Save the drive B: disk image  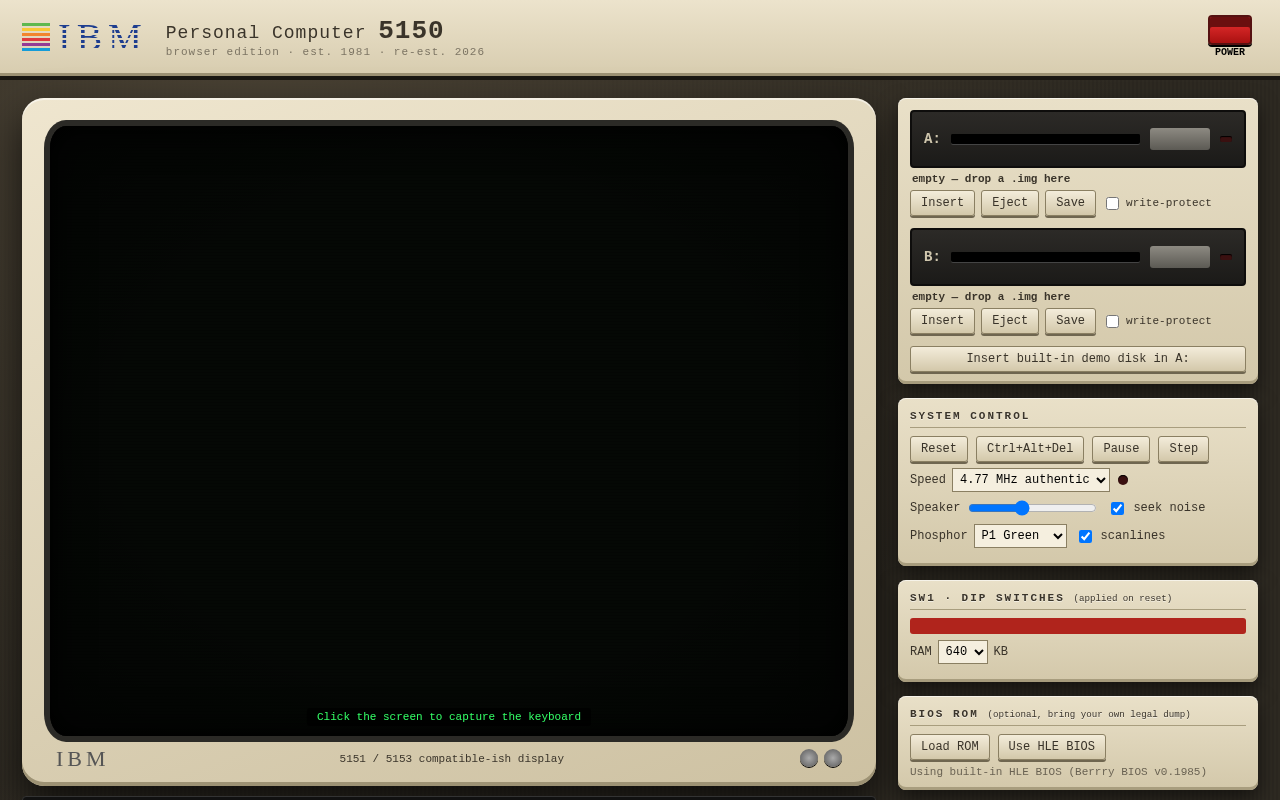point(1070,321)
